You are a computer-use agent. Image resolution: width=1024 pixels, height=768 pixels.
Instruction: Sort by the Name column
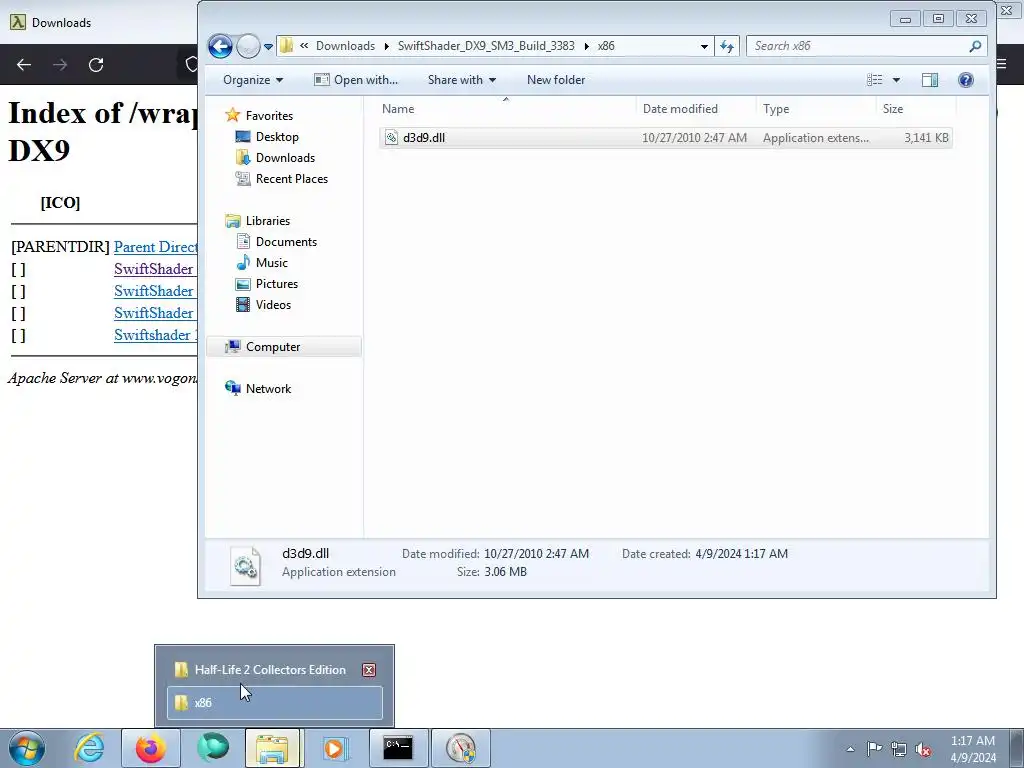507,109
